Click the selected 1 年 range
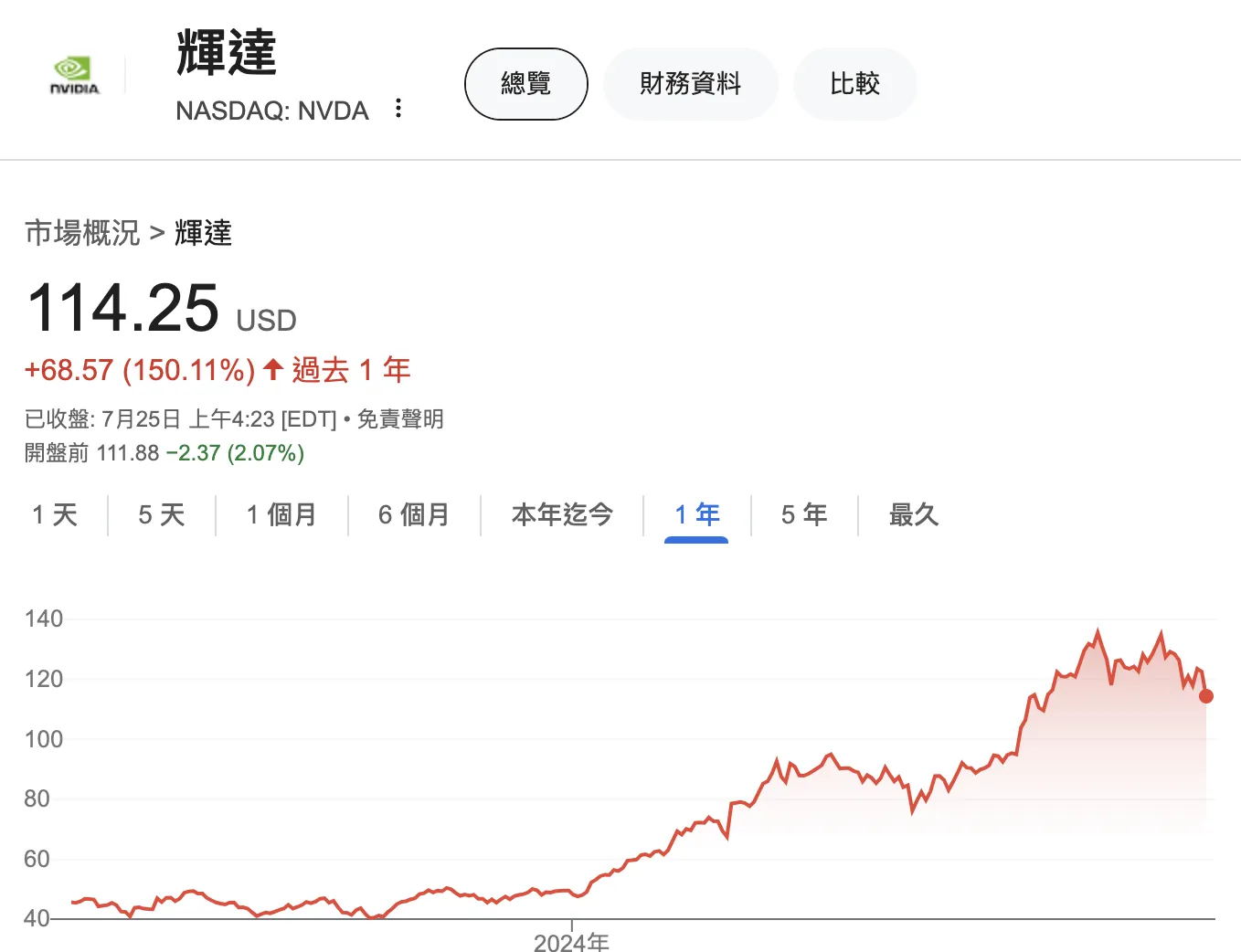Viewport: 1241px width, 952px height. pyautogui.click(x=696, y=515)
